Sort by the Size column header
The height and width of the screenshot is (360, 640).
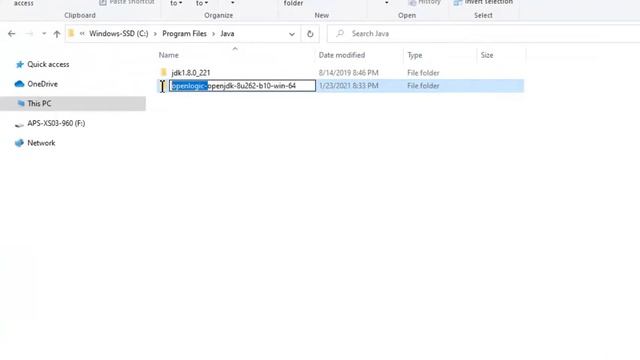tap(487, 55)
